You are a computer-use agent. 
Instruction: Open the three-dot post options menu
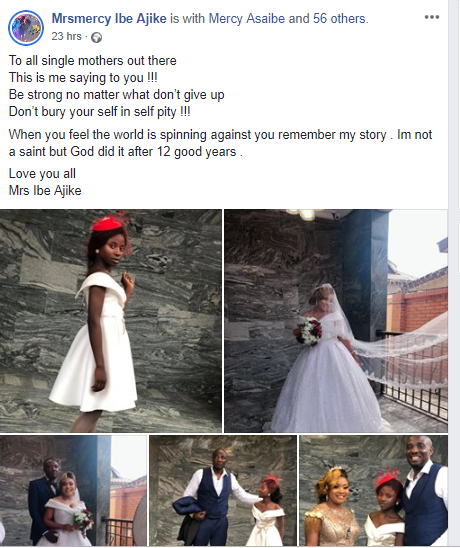(x=432, y=17)
